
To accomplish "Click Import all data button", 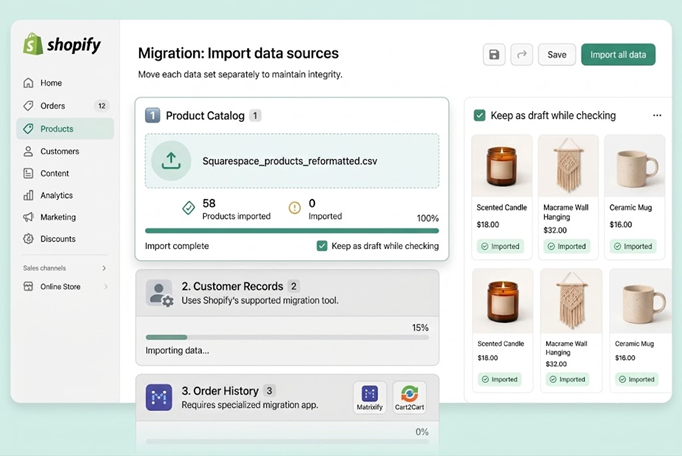I will click(618, 54).
